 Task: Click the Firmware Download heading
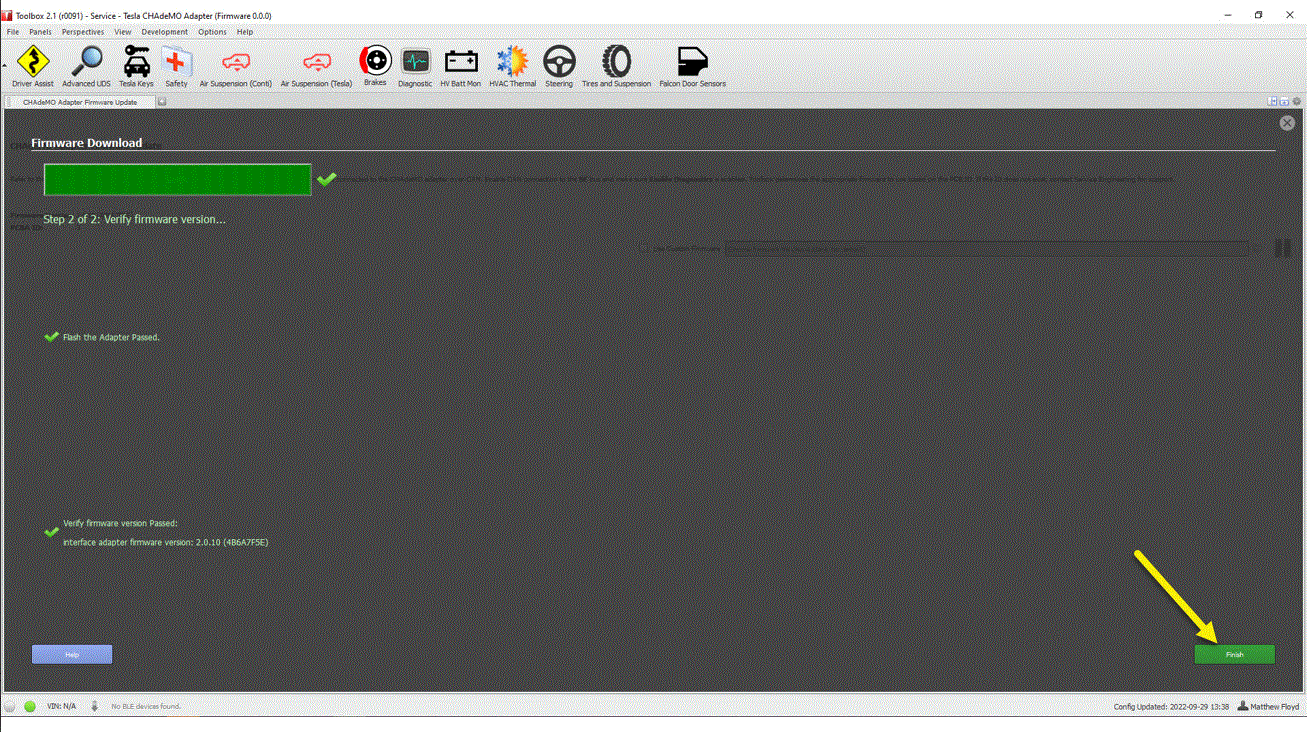click(87, 143)
